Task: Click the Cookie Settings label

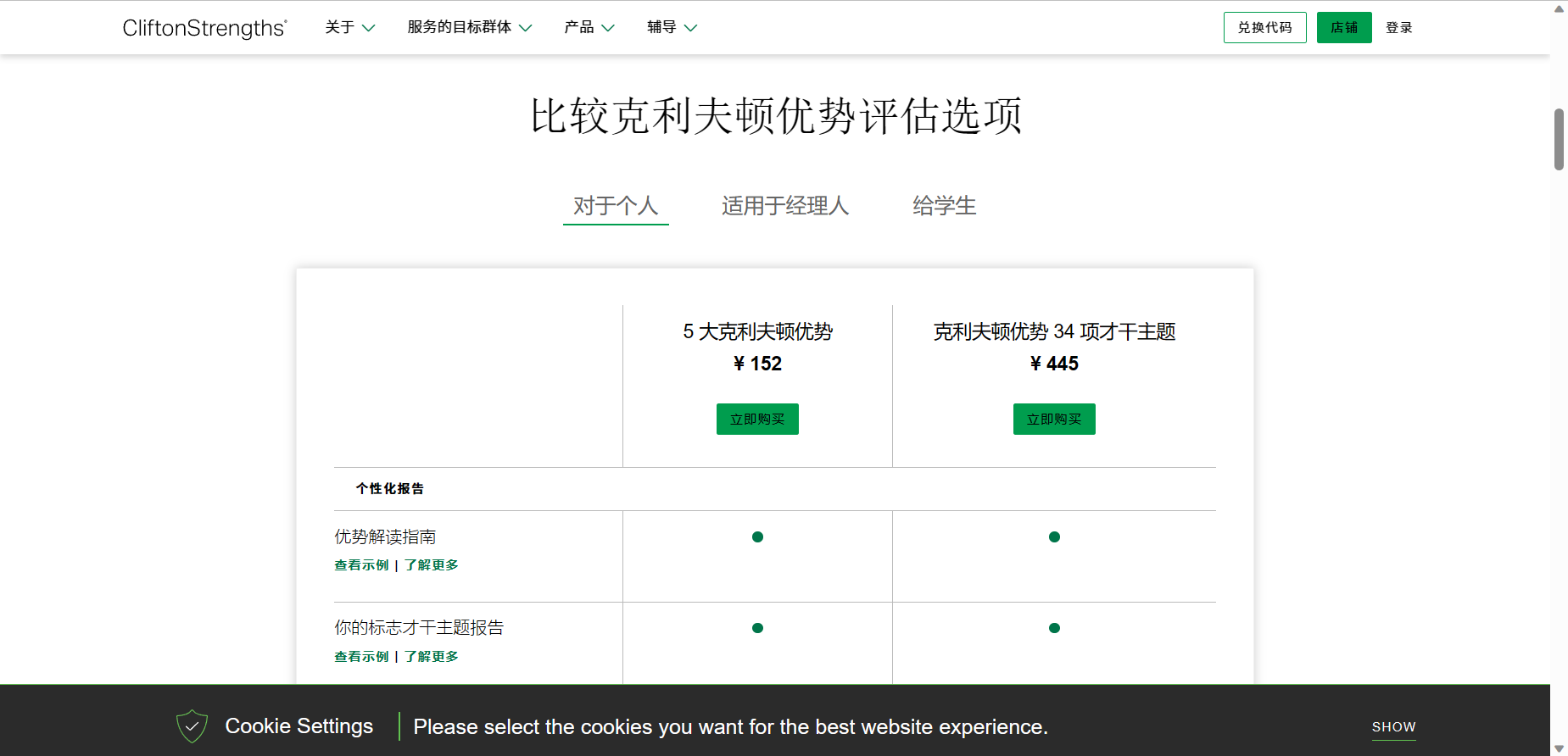Action: coord(299,726)
